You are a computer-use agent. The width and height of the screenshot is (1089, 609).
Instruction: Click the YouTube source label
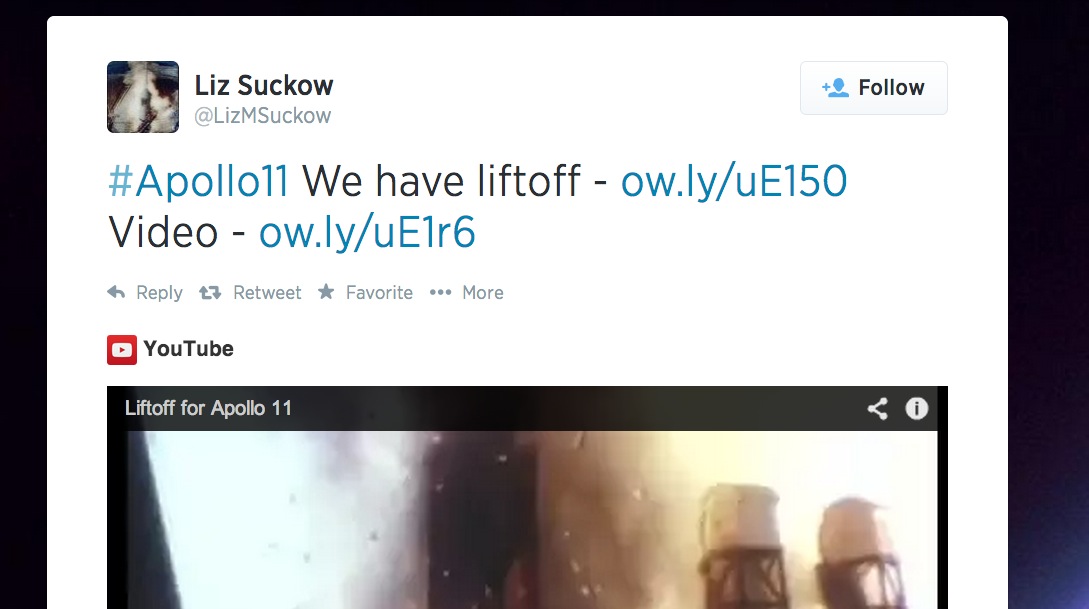click(188, 349)
